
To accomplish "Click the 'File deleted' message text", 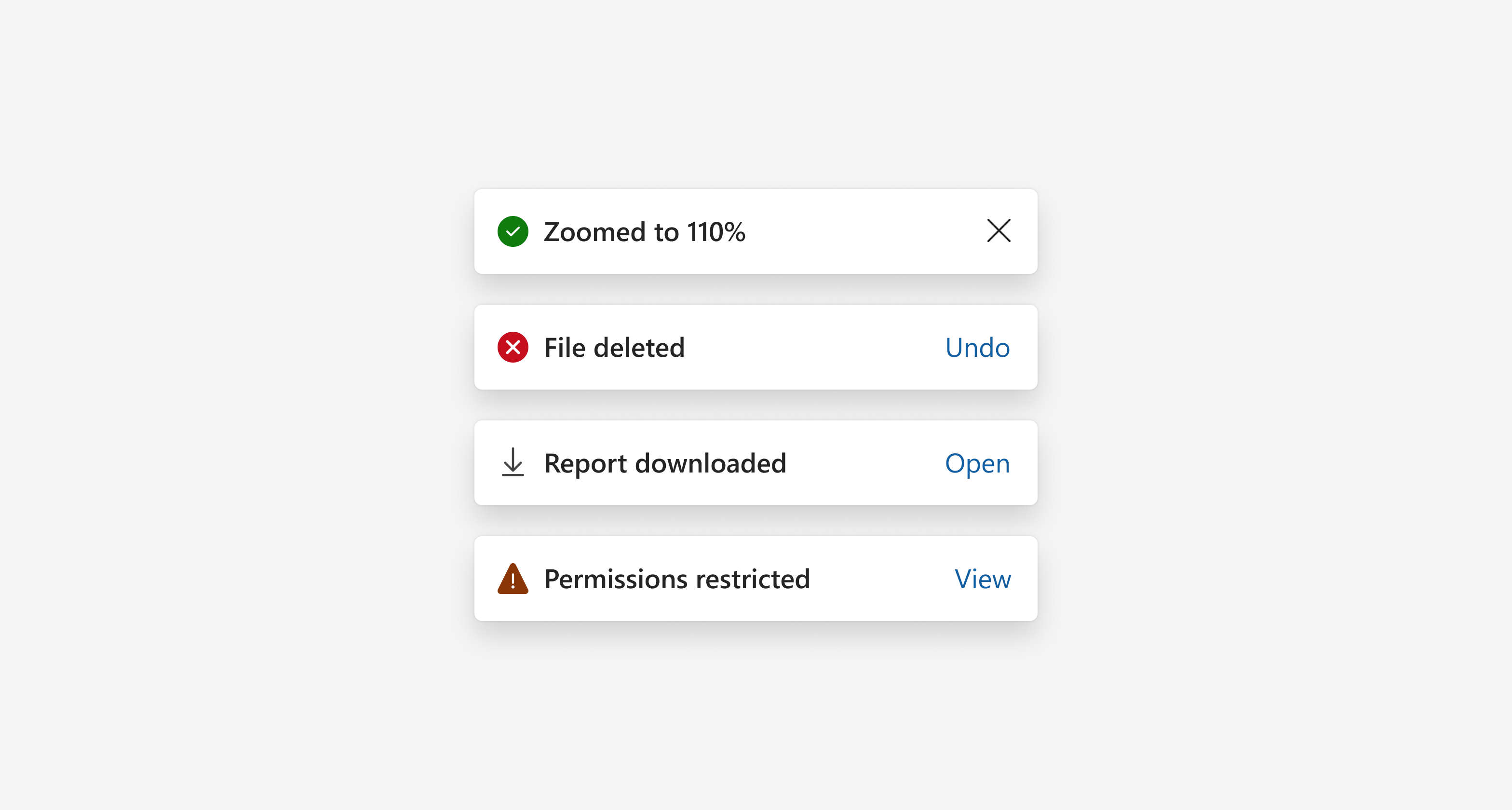I will click(615, 348).
